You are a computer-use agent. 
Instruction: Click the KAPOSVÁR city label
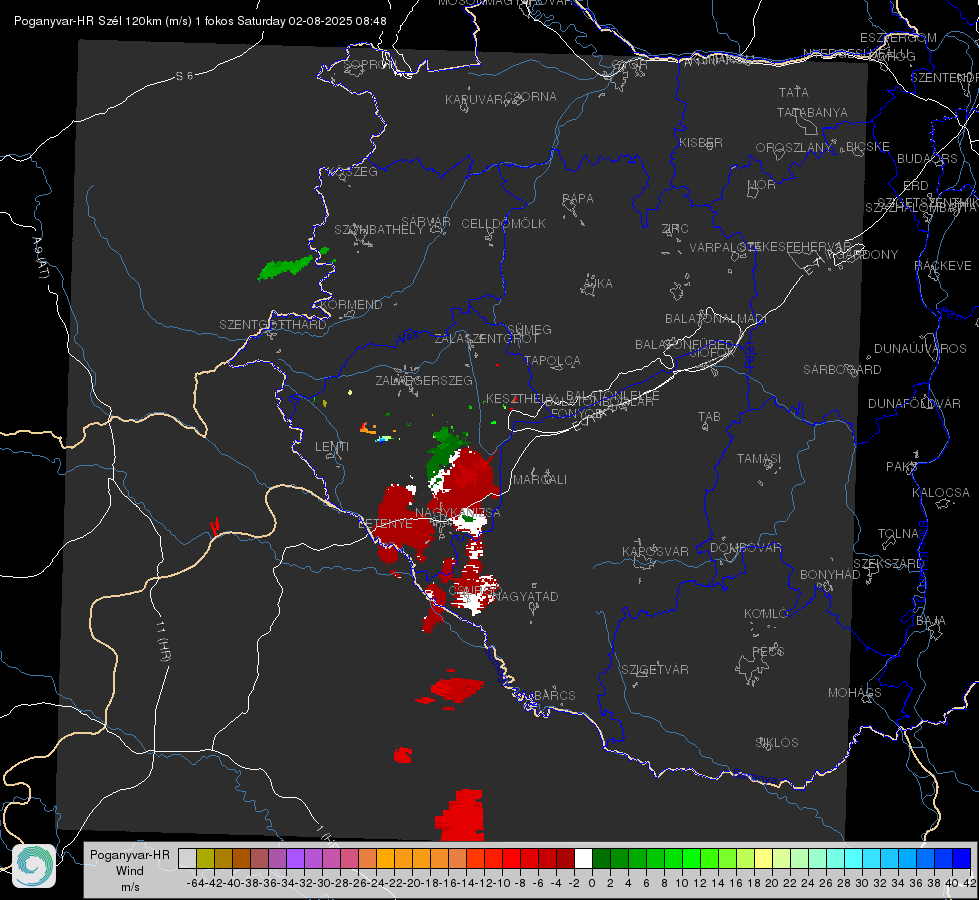pyautogui.click(x=656, y=552)
